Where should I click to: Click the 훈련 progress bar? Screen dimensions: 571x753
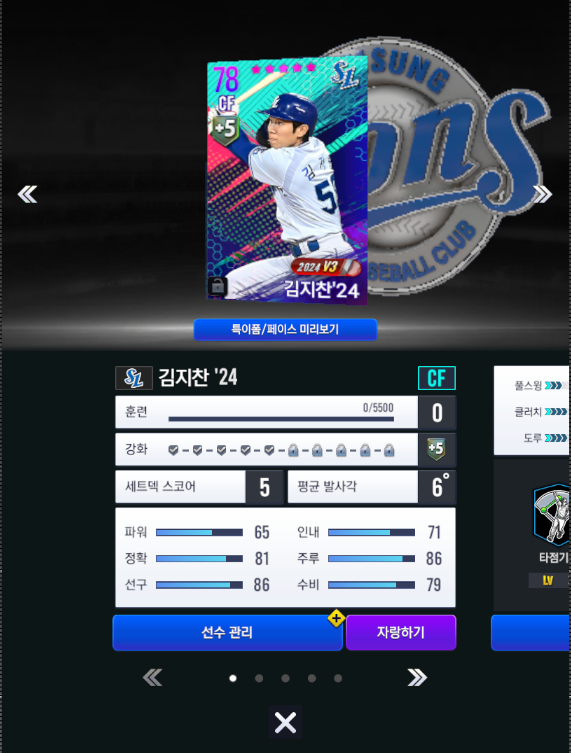(x=281, y=419)
